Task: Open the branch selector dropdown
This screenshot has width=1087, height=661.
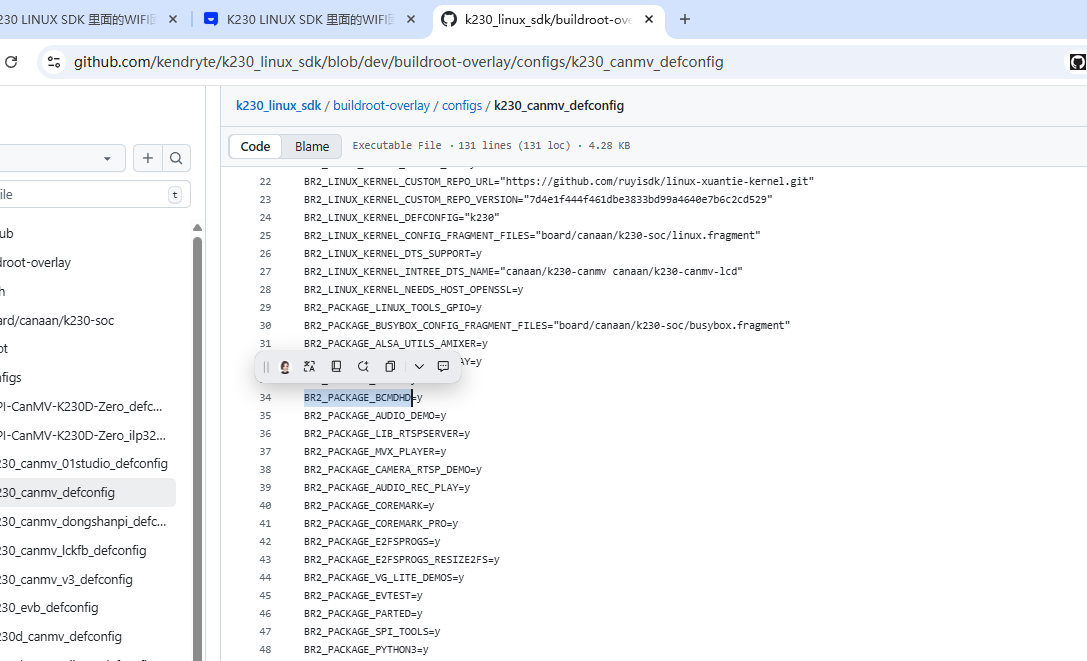Action: (60, 158)
